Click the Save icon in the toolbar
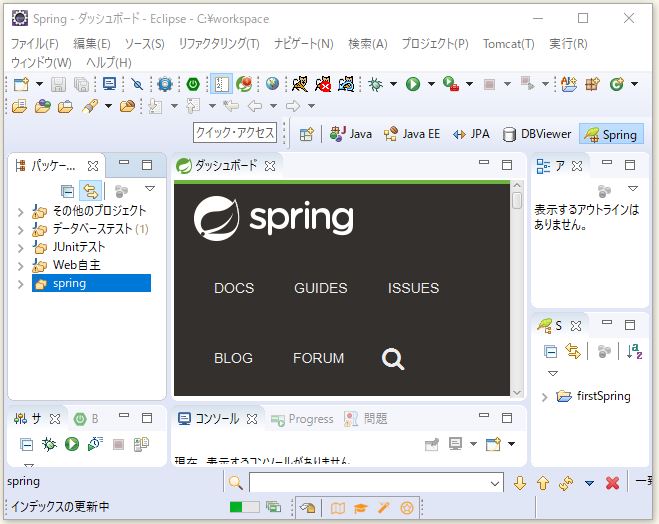 pyautogui.click(x=58, y=84)
